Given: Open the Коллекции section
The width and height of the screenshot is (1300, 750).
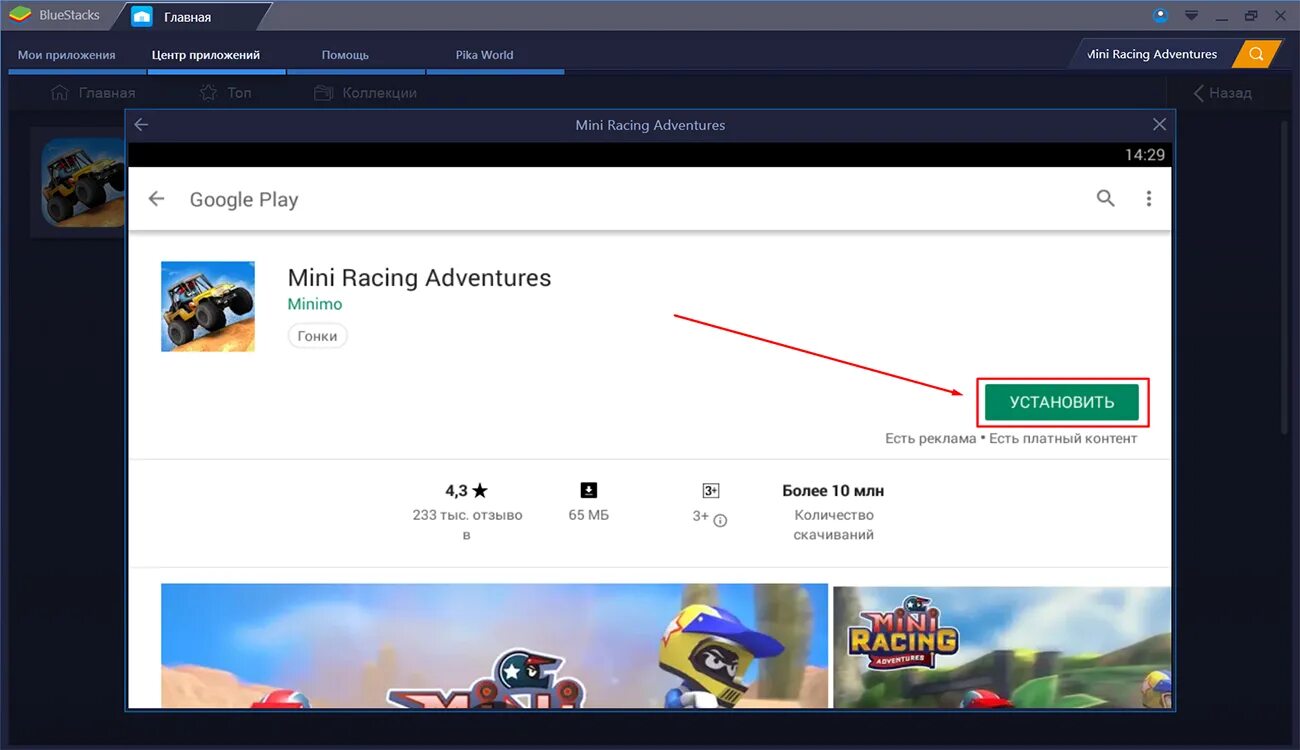Looking at the screenshot, I should pos(365,93).
